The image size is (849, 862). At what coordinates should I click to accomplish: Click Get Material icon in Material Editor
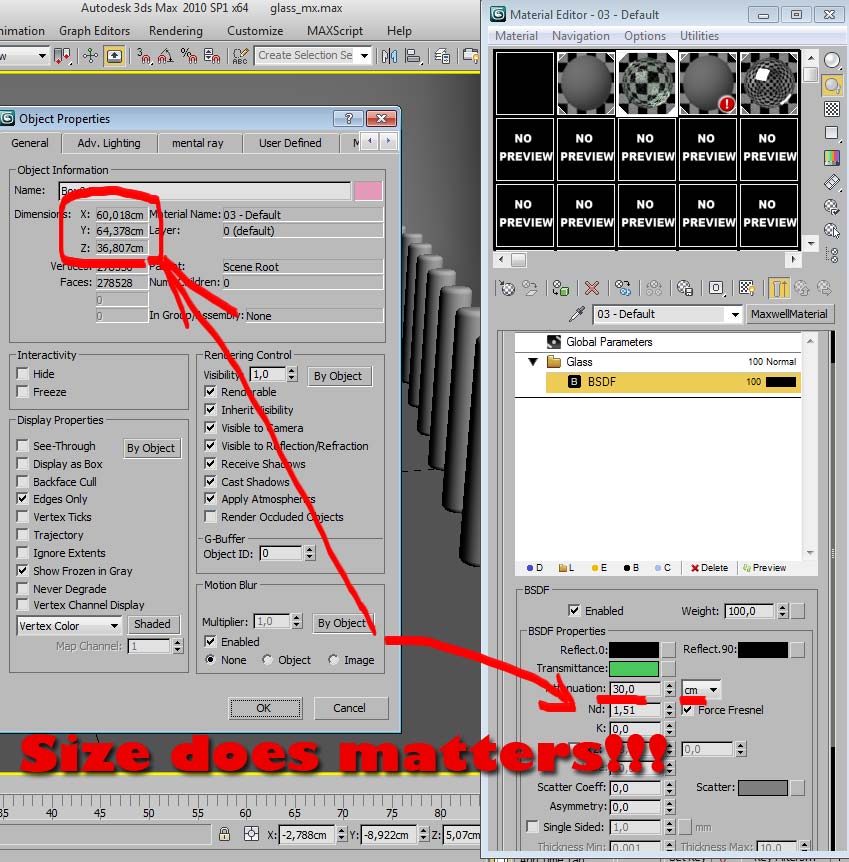507,288
